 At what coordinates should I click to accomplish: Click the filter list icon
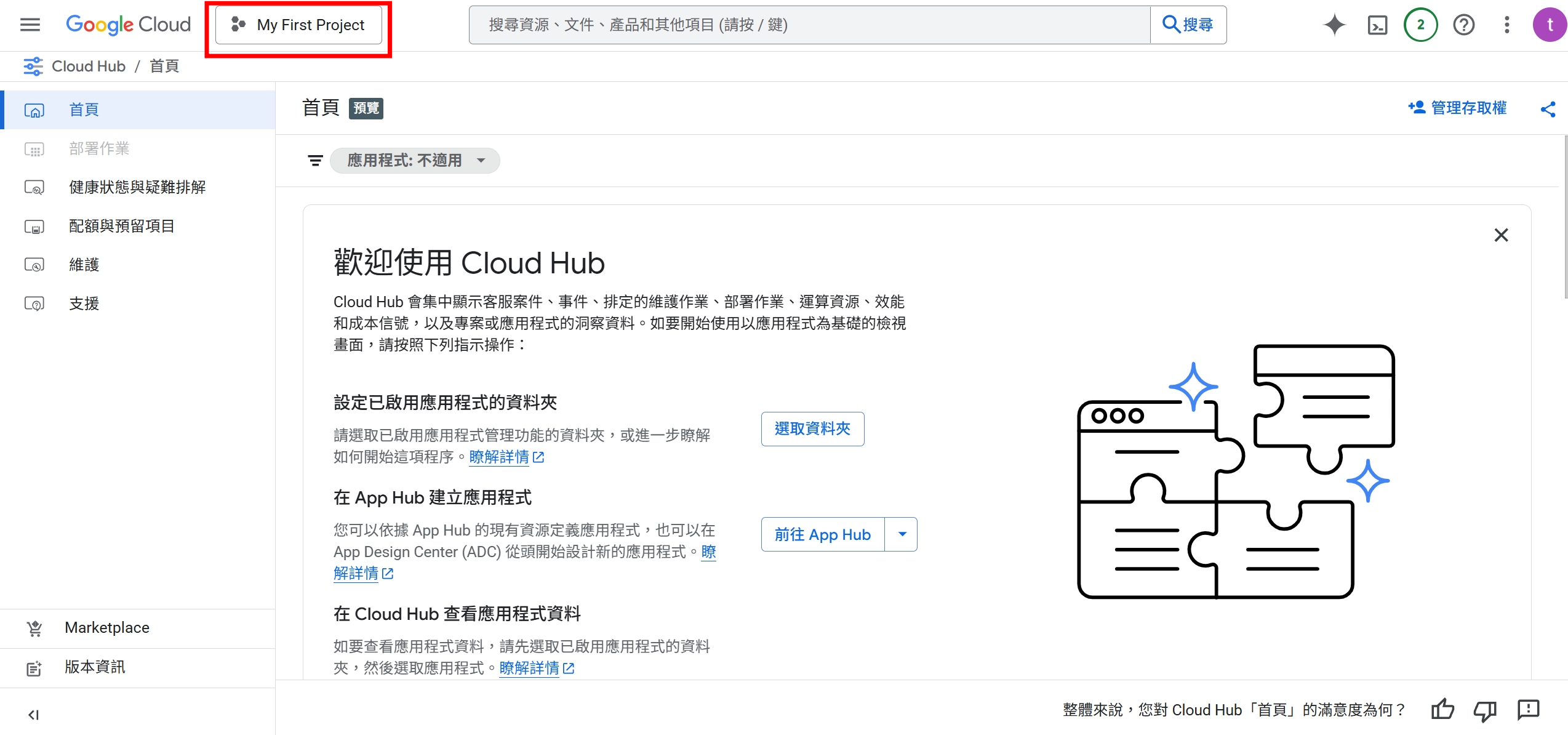click(315, 161)
